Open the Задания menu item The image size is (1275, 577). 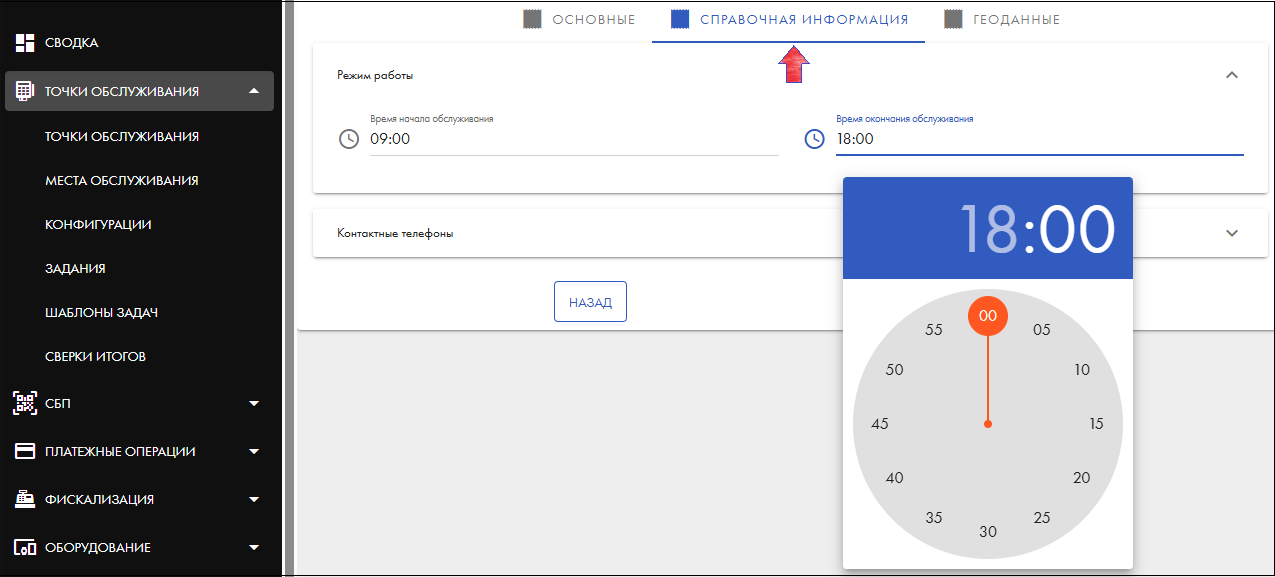[75, 269]
